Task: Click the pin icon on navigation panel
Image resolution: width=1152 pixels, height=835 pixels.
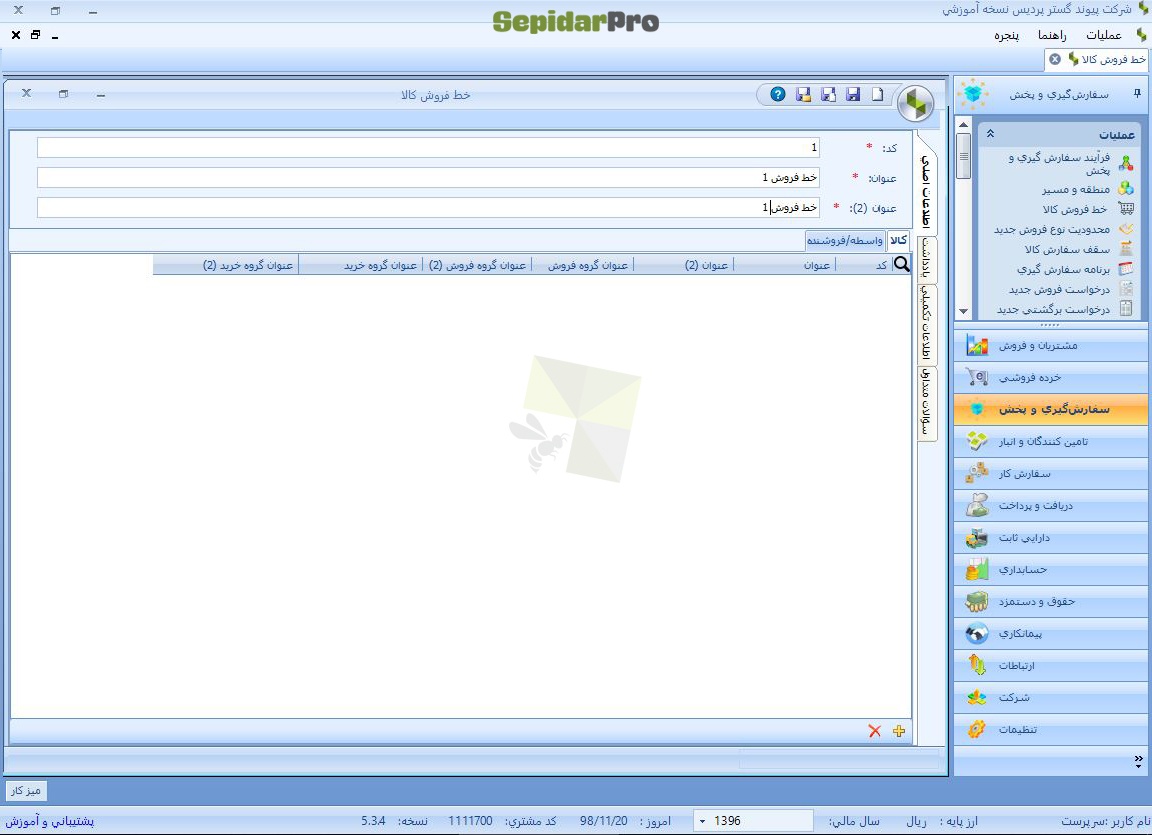Action: [1137, 93]
